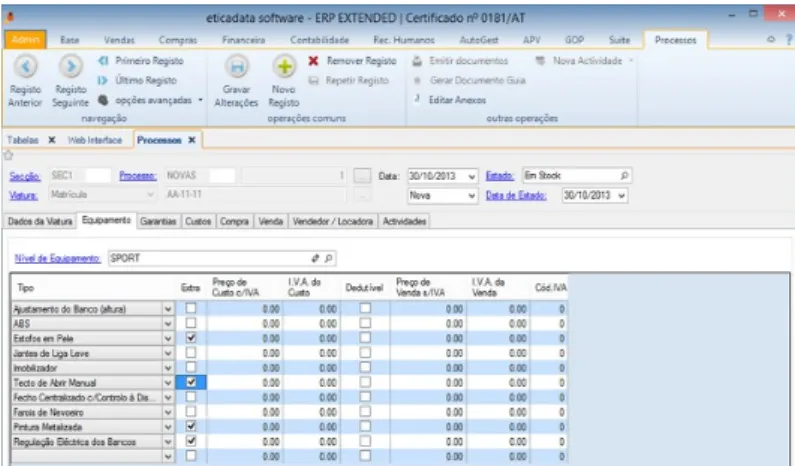Click the Viatura link
Image resolution: width=795 pixels, height=466 pixels.
[23, 195]
